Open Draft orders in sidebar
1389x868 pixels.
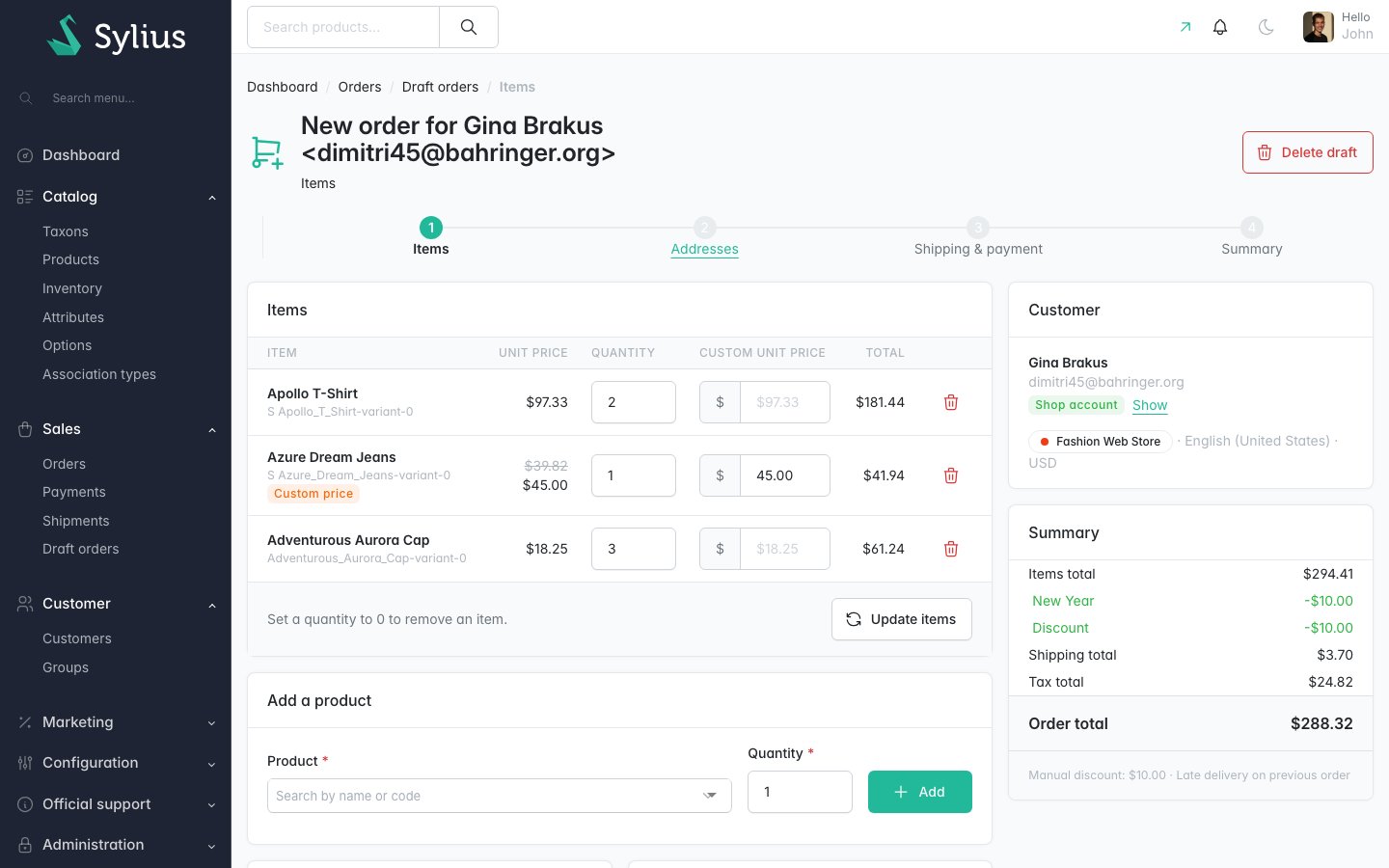click(x=81, y=549)
